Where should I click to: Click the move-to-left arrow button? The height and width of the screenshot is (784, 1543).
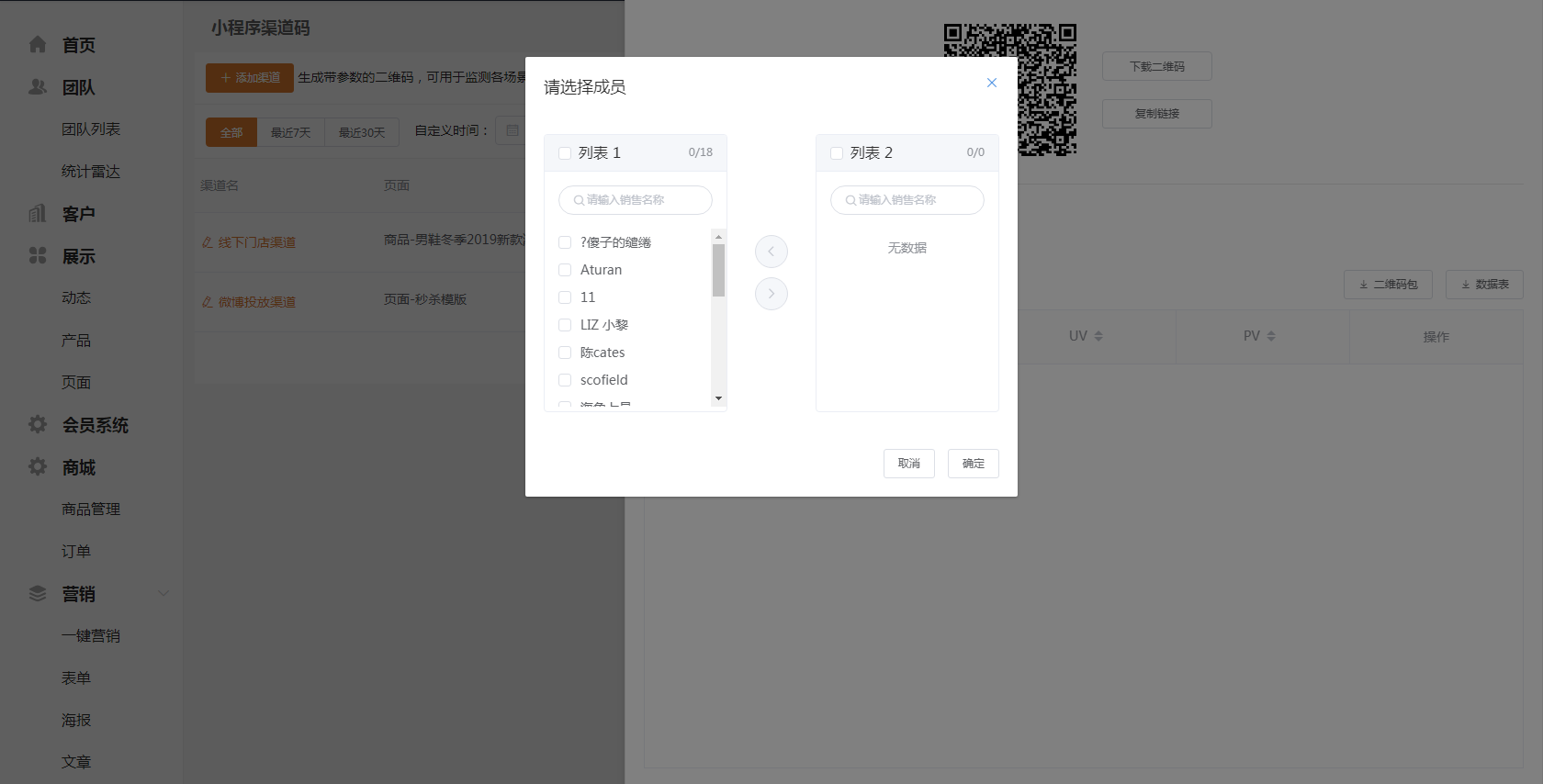tap(771, 252)
